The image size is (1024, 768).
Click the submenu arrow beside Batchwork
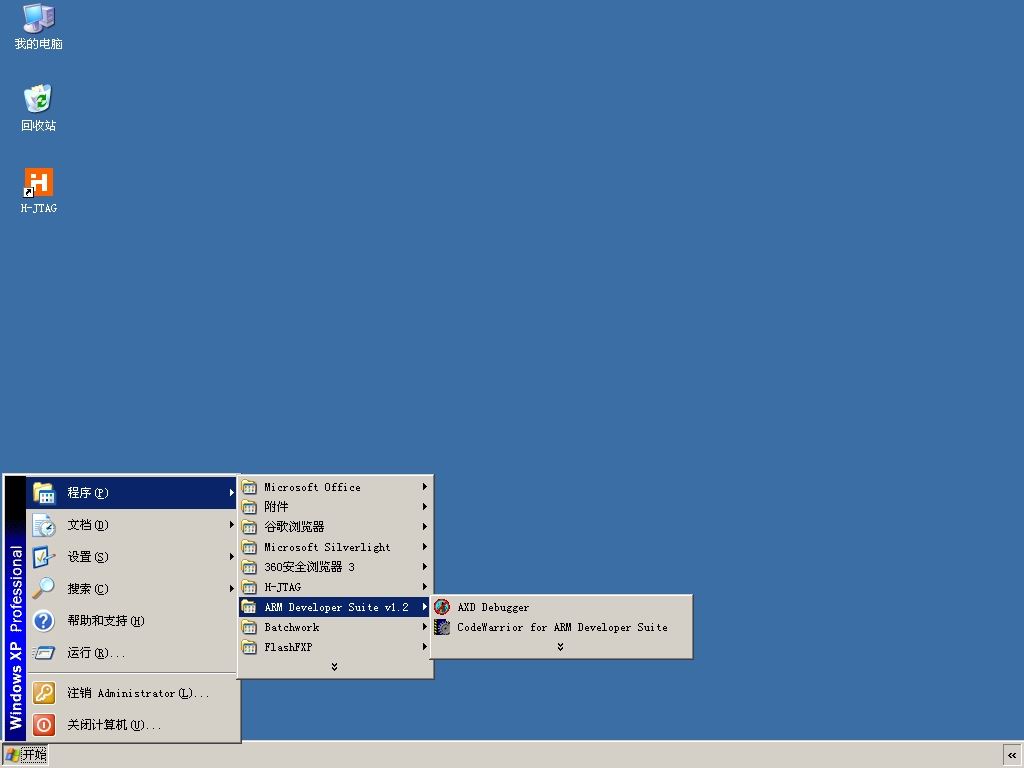pos(424,628)
